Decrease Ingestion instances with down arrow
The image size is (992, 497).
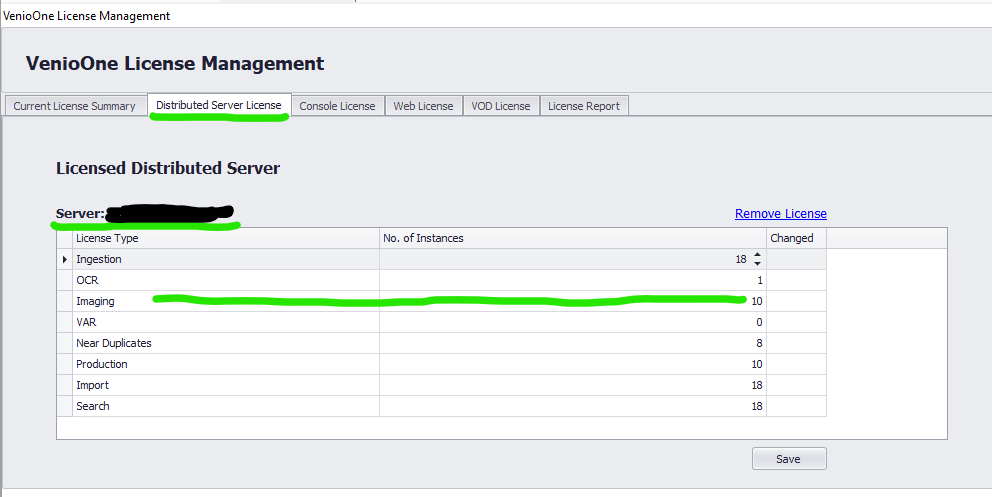(757, 264)
